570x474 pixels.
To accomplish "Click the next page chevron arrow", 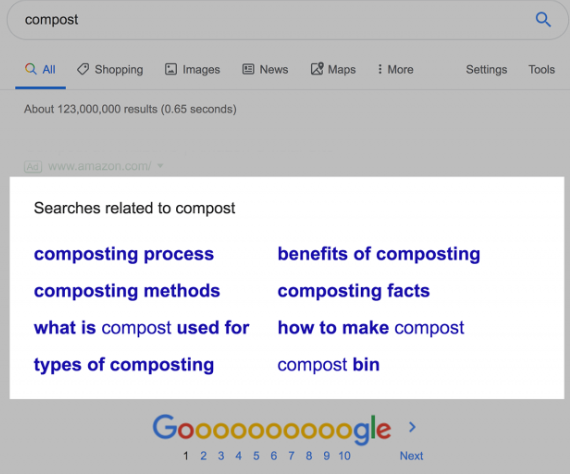I will tap(412, 427).
